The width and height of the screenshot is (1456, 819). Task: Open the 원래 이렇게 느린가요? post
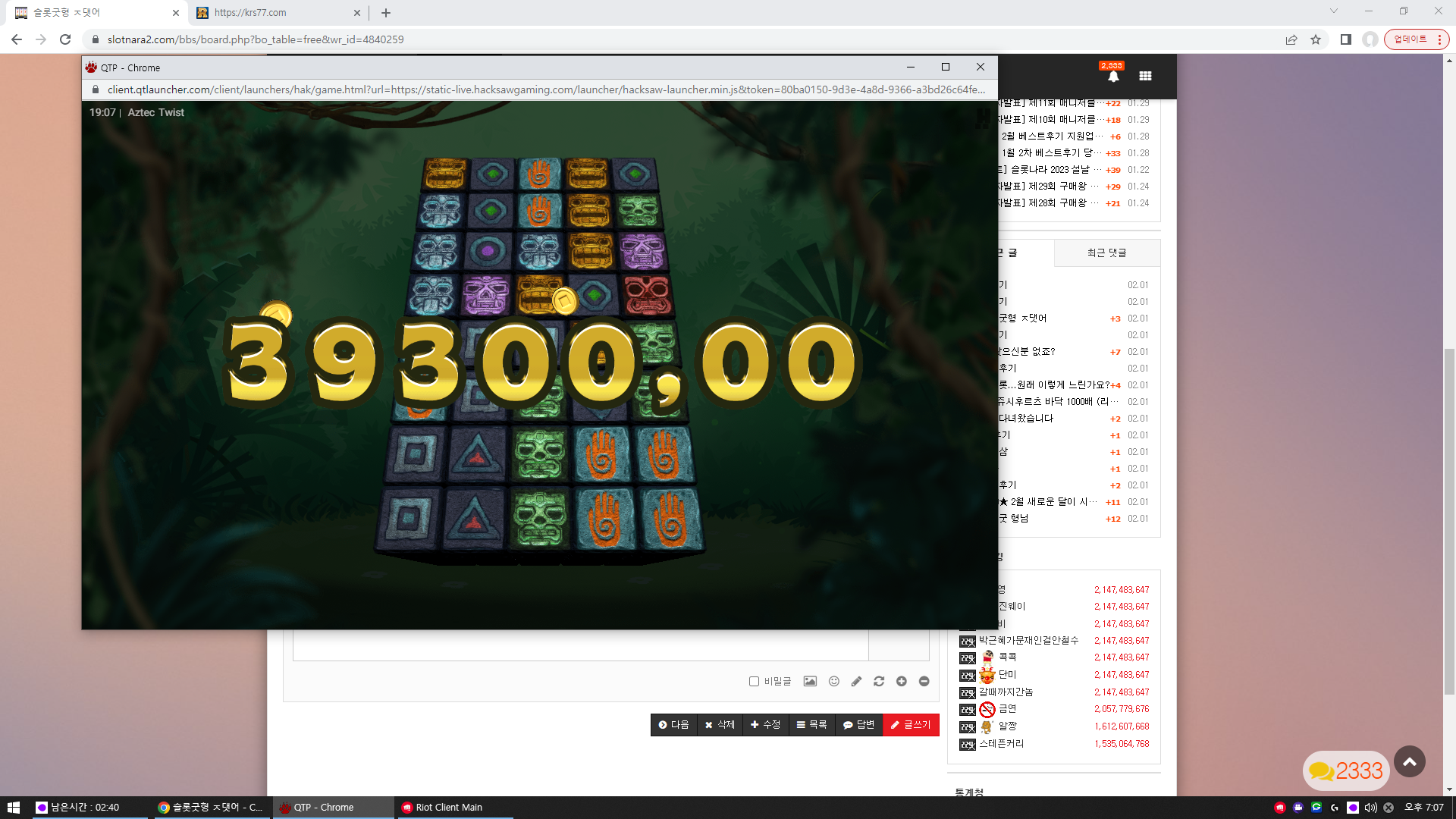click(x=1054, y=385)
